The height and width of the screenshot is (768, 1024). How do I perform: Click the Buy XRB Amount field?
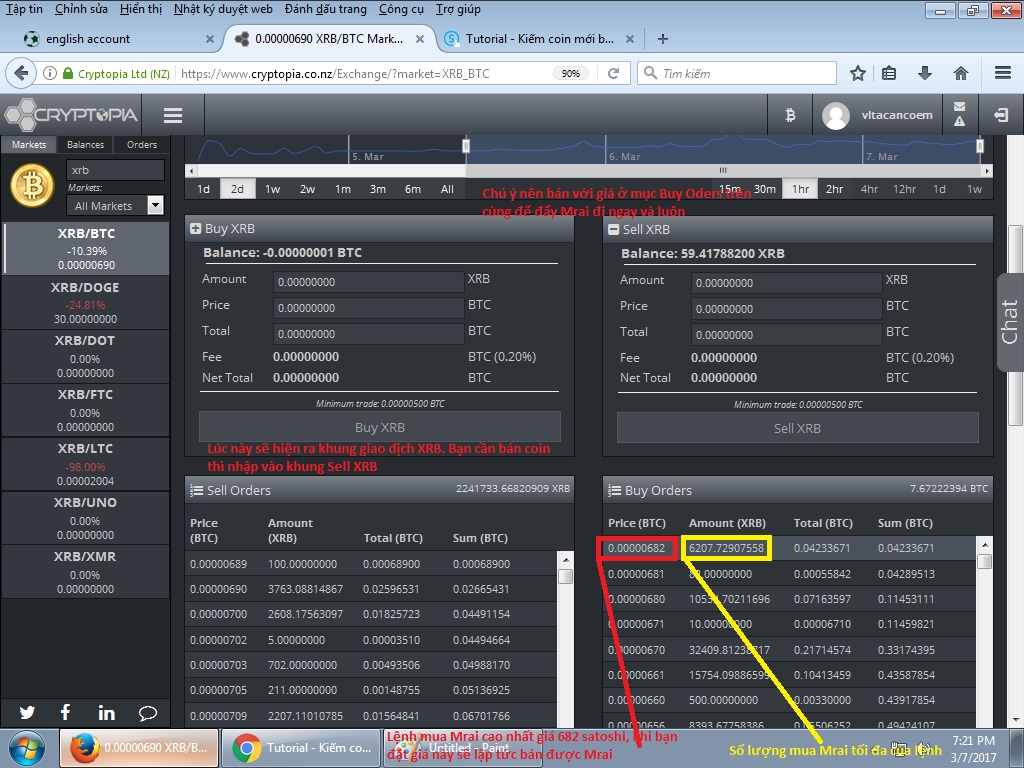tap(368, 281)
